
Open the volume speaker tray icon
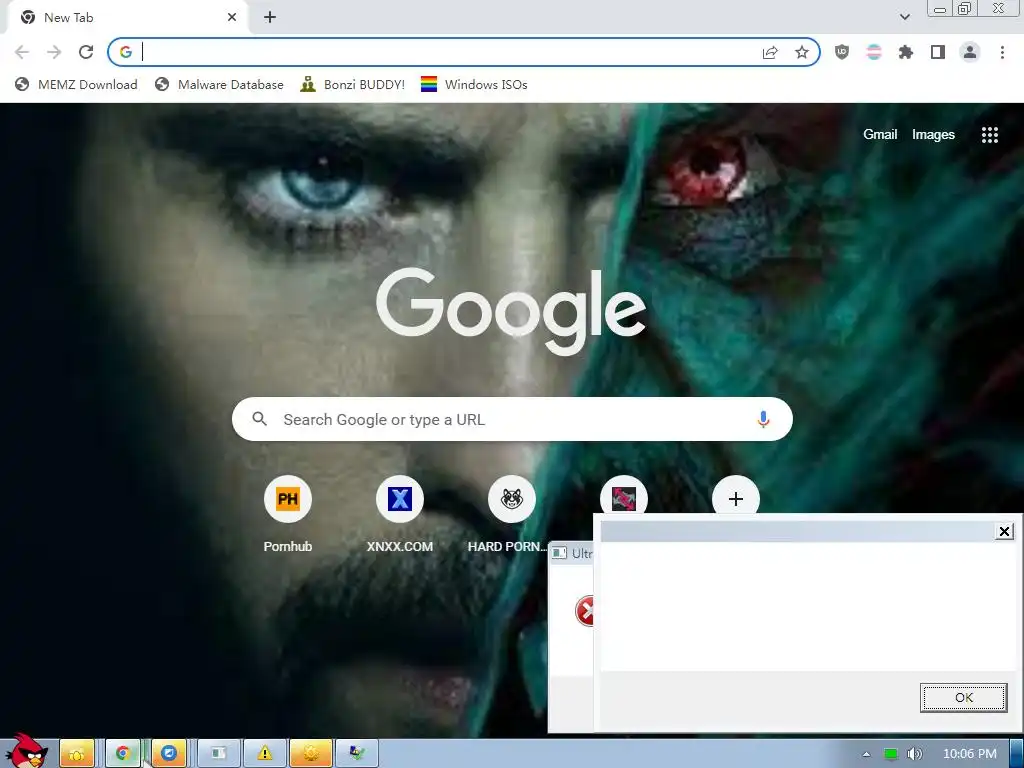pyautogui.click(x=914, y=754)
